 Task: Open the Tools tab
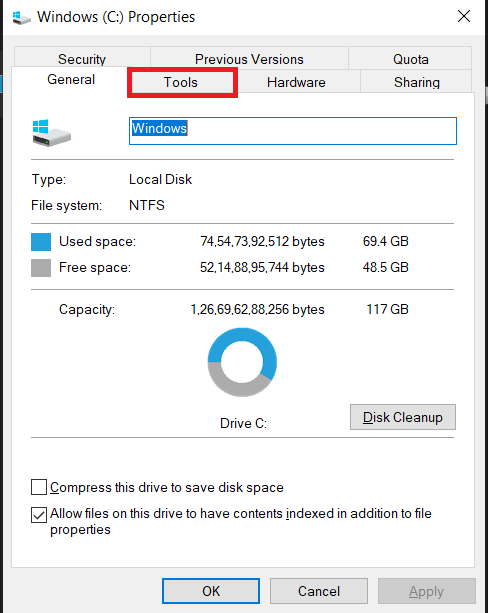(182, 82)
